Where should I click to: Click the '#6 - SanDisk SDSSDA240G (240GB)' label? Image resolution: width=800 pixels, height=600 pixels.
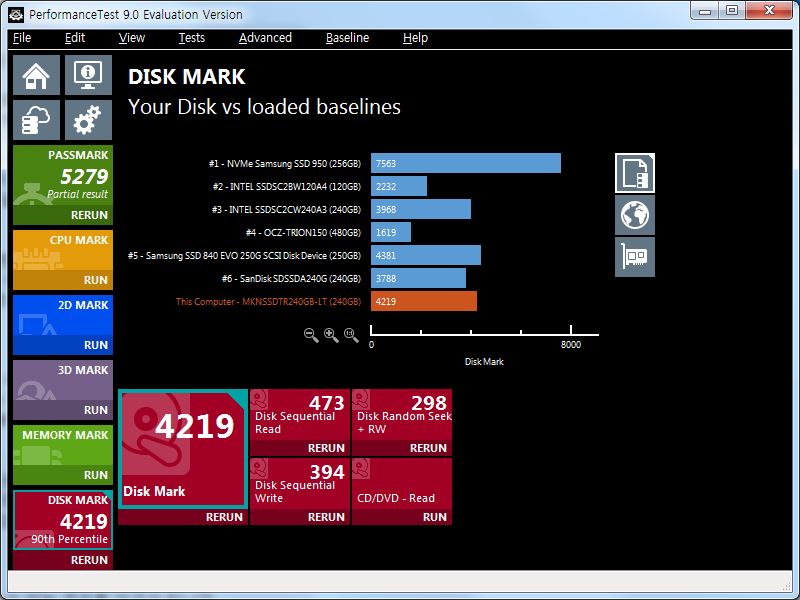291,279
